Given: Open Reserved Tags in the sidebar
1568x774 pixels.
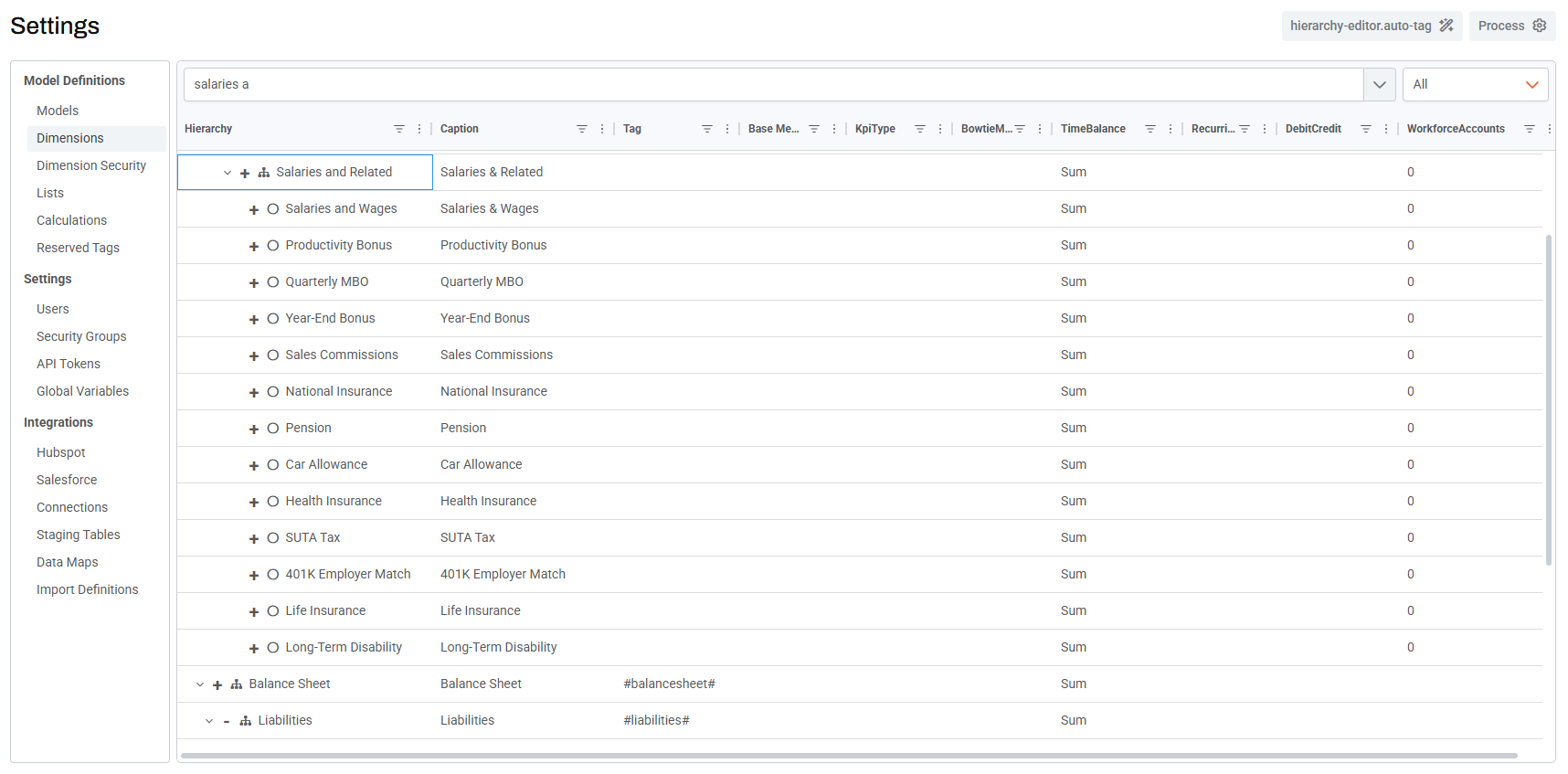Looking at the screenshot, I should tap(78, 248).
